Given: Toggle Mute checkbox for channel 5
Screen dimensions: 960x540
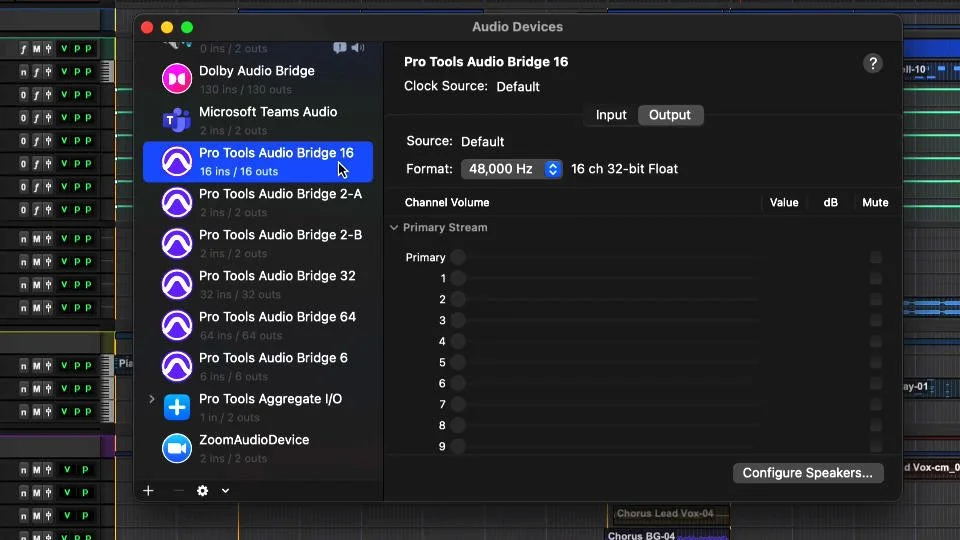Looking at the screenshot, I should tap(876, 362).
